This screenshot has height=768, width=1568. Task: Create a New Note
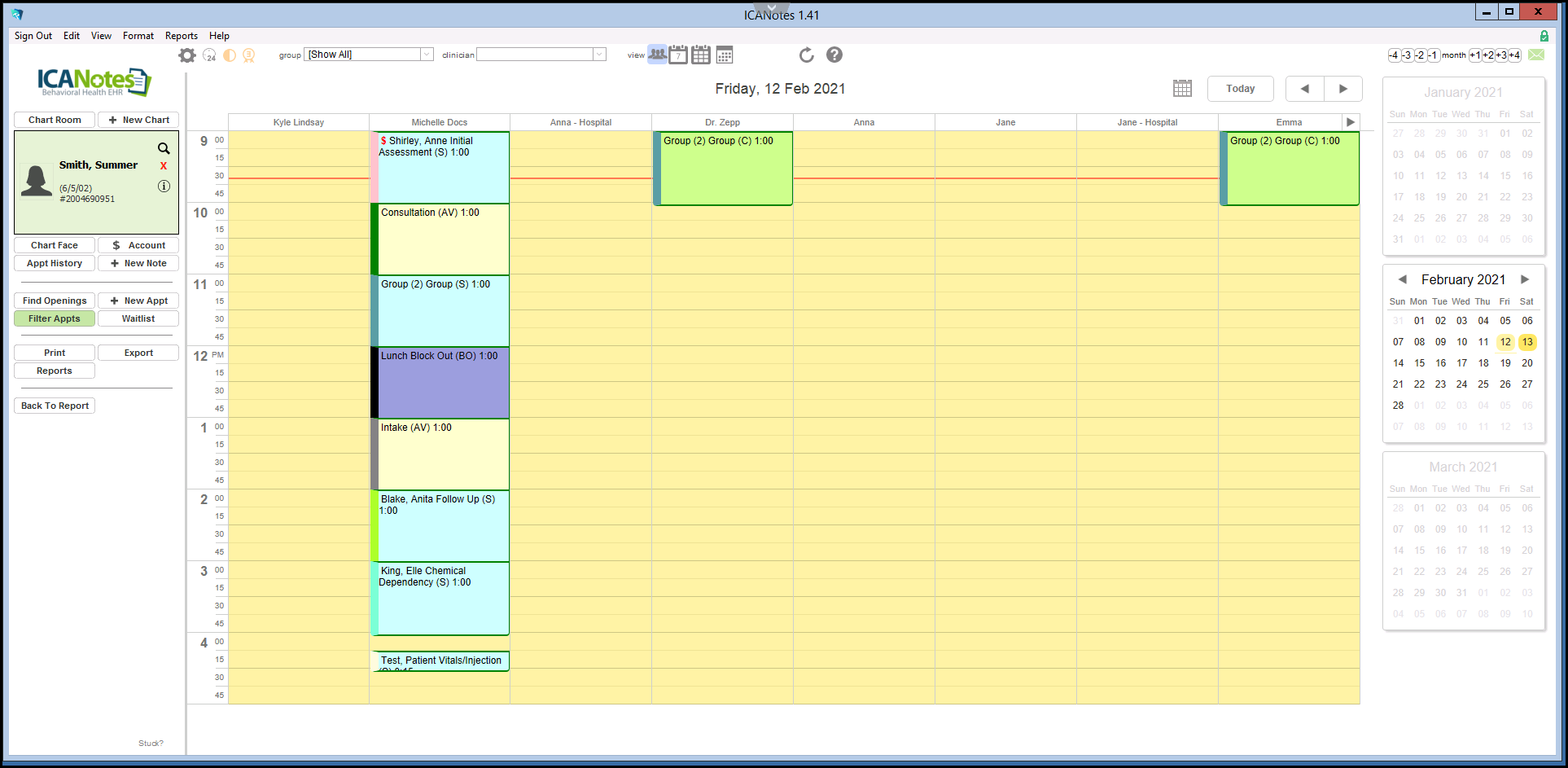click(138, 263)
